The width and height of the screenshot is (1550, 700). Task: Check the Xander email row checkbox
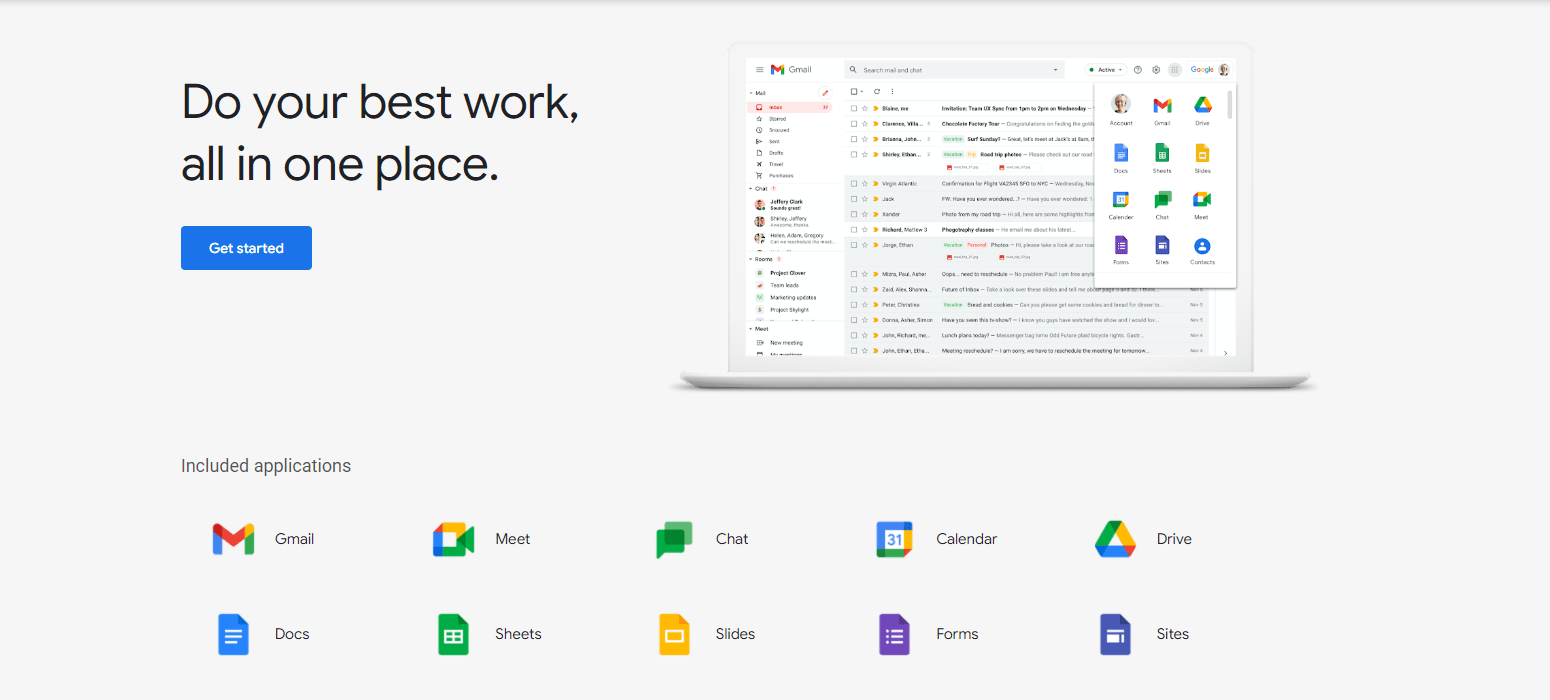point(854,214)
